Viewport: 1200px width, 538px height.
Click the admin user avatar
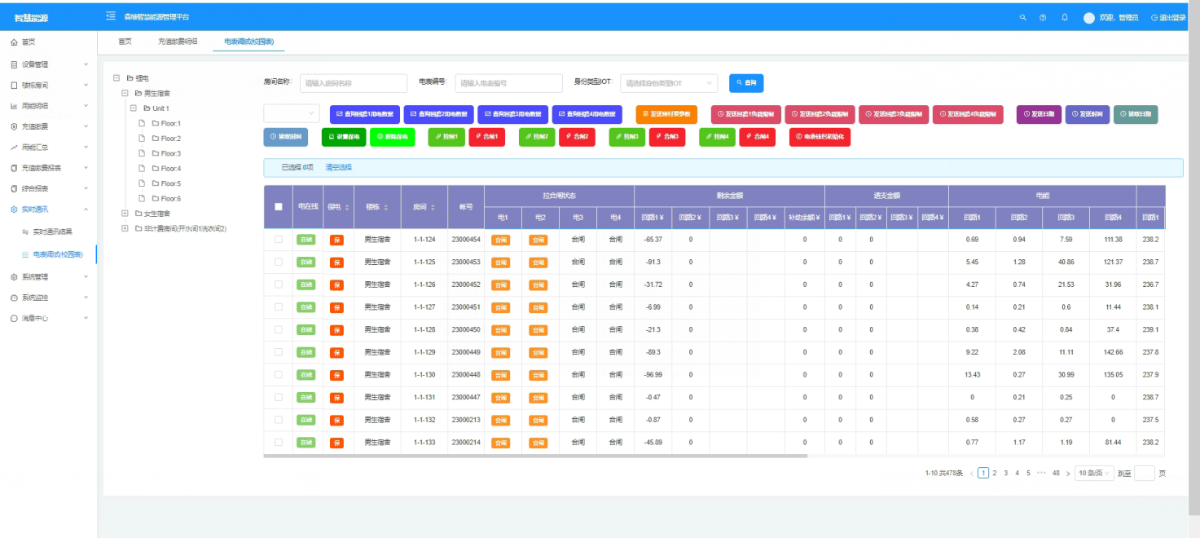click(1089, 18)
